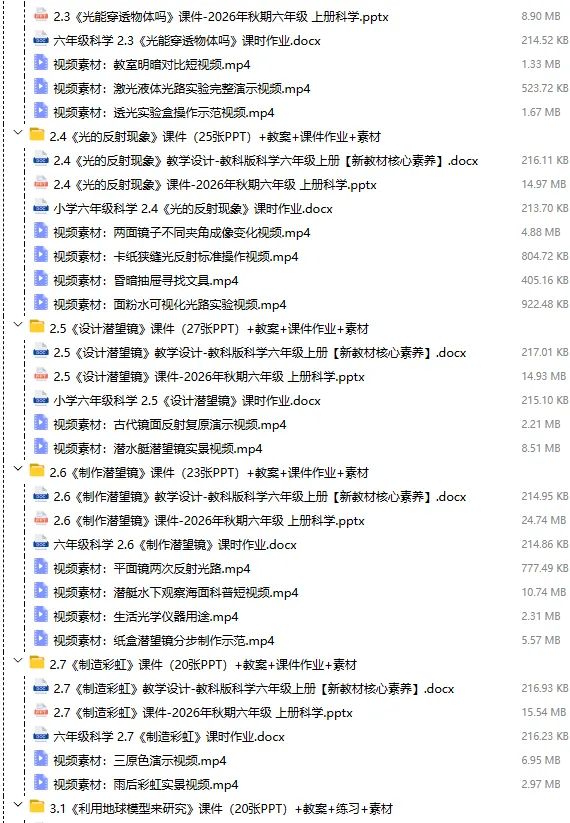Click the video icon beside 激光液体光路实验完整演示视频.mp4
Viewport: 570px width, 823px height.
[40, 88]
